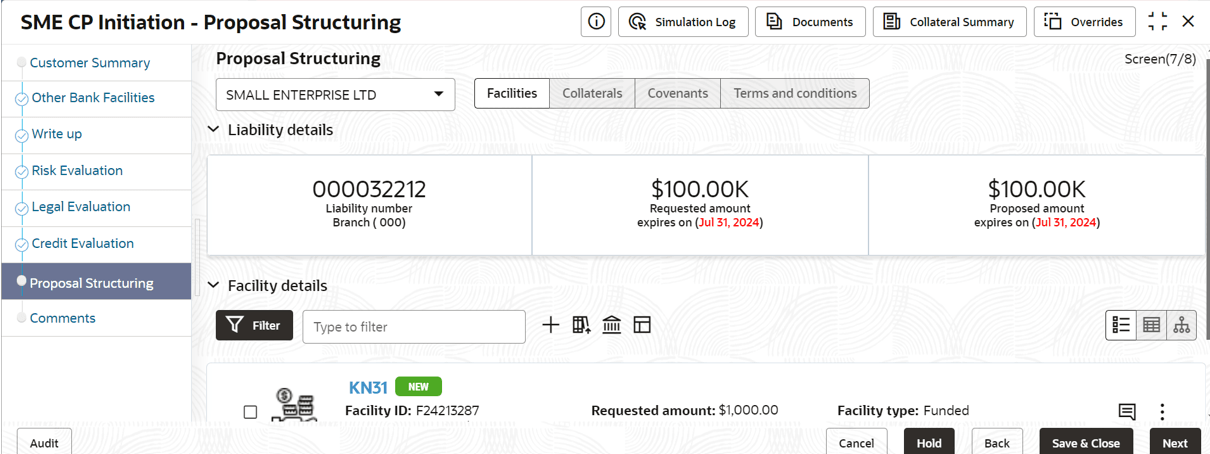Click Requested amount $1,000.00 text
The image size is (1210, 454).
coord(685,410)
